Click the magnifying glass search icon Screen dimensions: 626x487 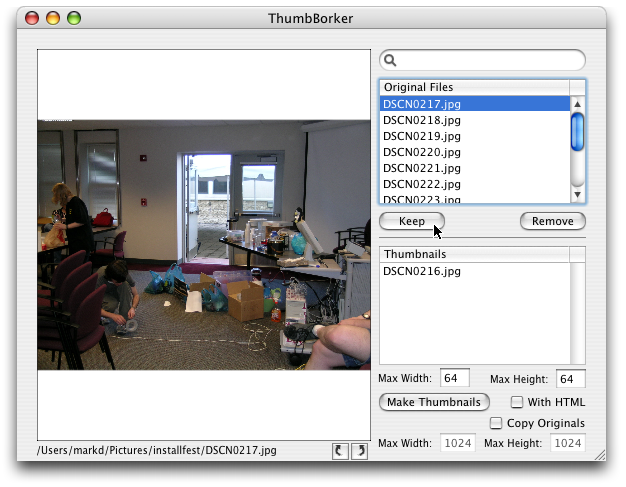click(390, 60)
